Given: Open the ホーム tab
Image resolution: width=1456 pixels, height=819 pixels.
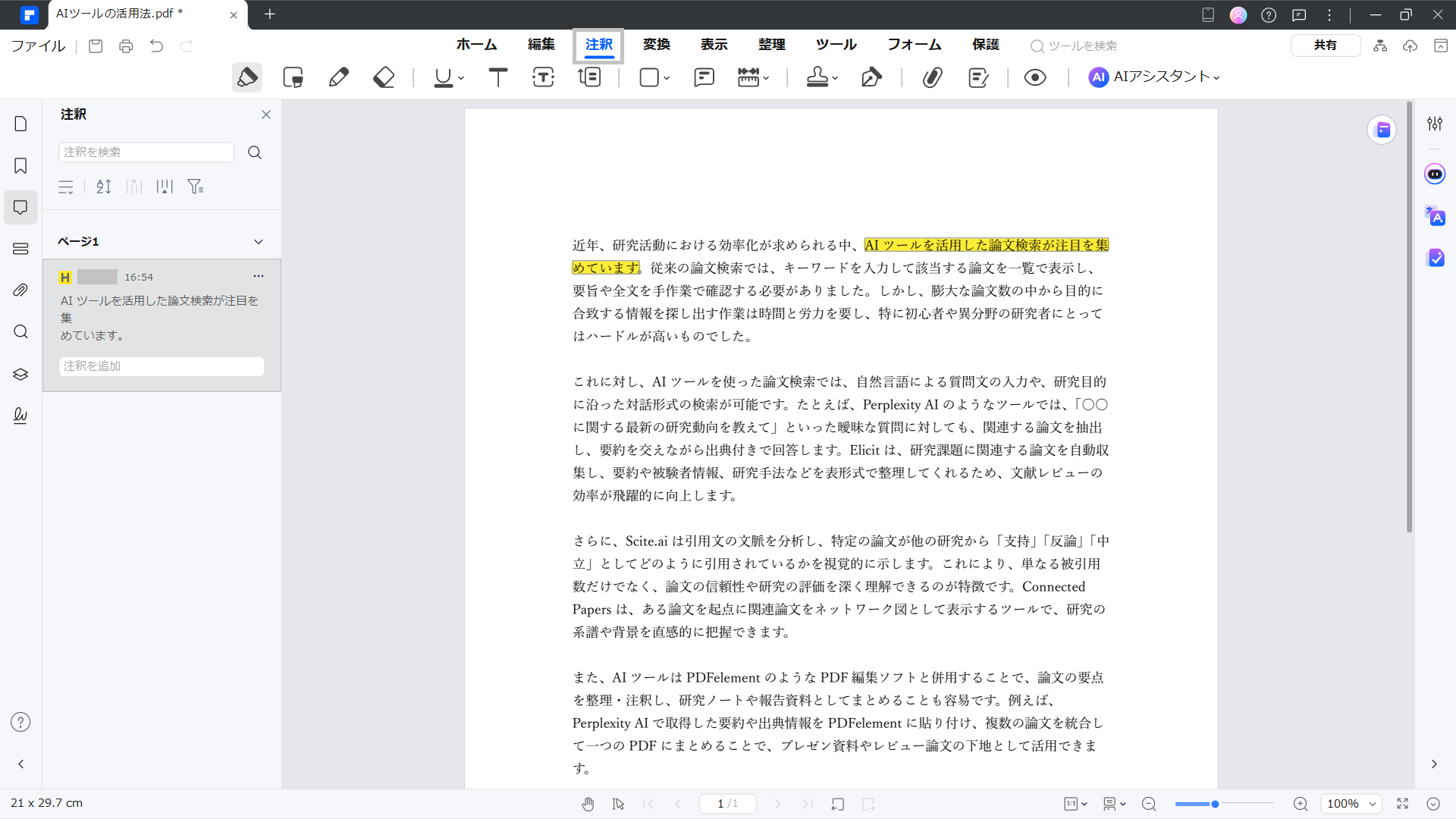Looking at the screenshot, I should tap(476, 45).
